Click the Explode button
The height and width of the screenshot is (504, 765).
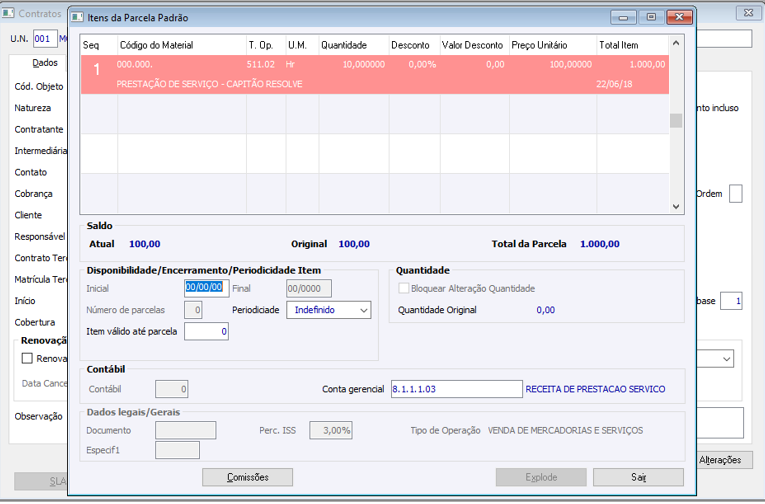pyautogui.click(x=541, y=477)
